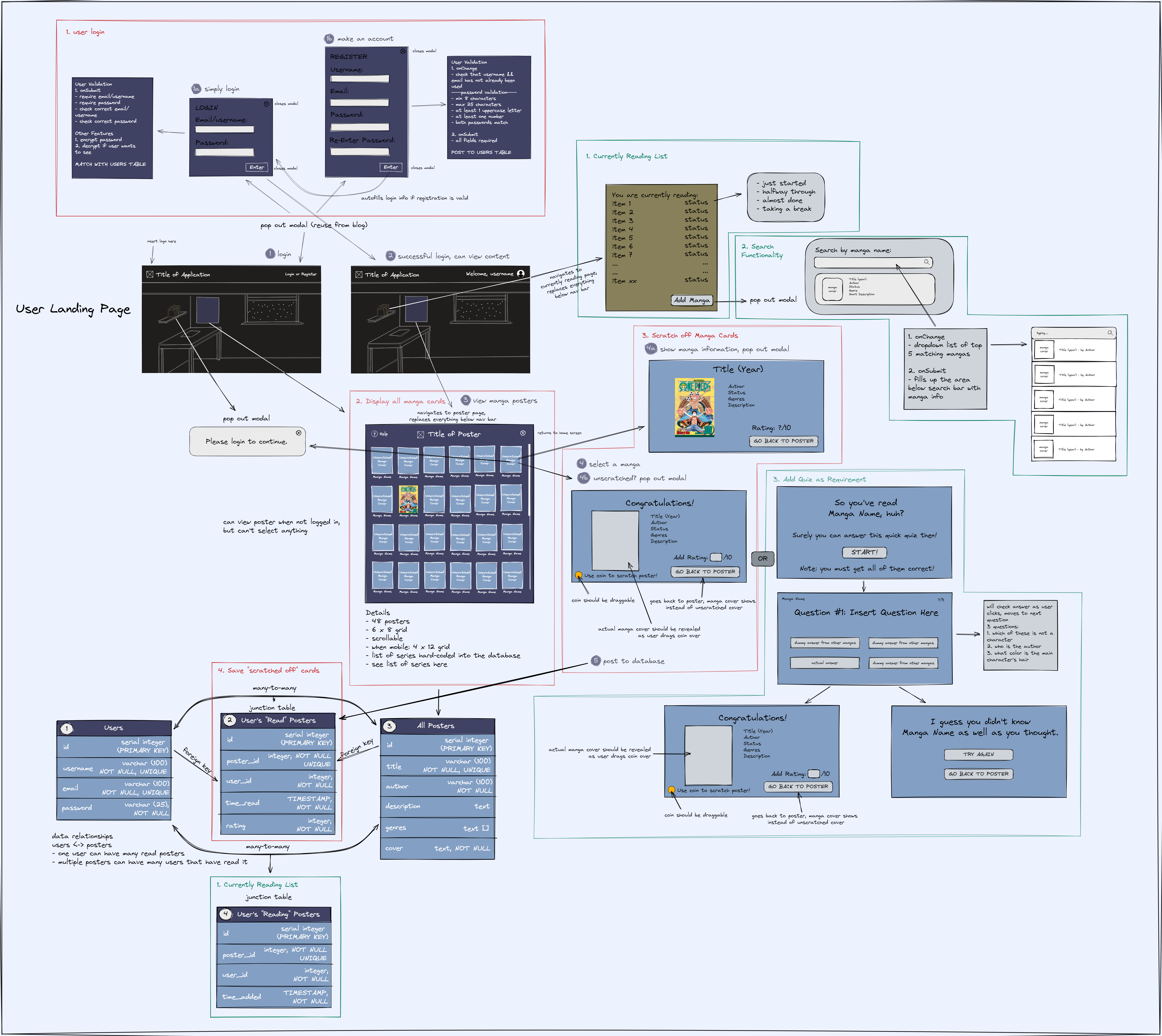Click the X icon in Title of Poster window
Viewport: 1162px width, 1036px height.
click(x=523, y=433)
